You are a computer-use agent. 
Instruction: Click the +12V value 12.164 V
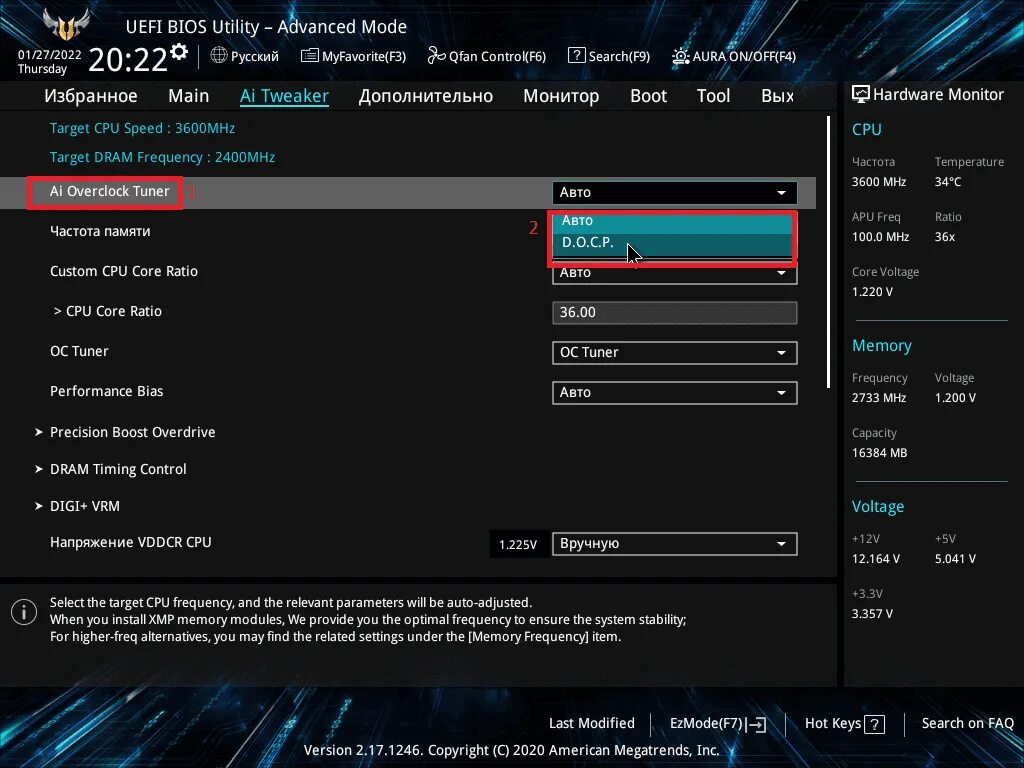876,559
